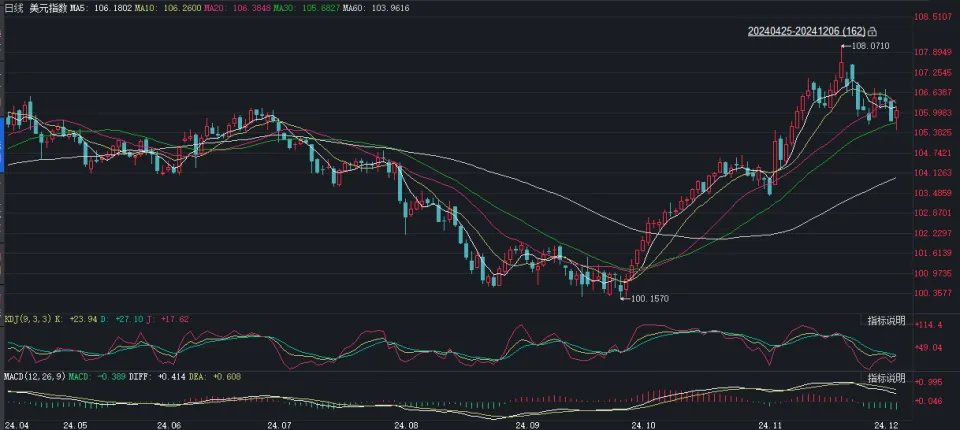Screen dimensions: 960x430
Task: Click 指标说明 button in MACD panel
Action: [885, 378]
